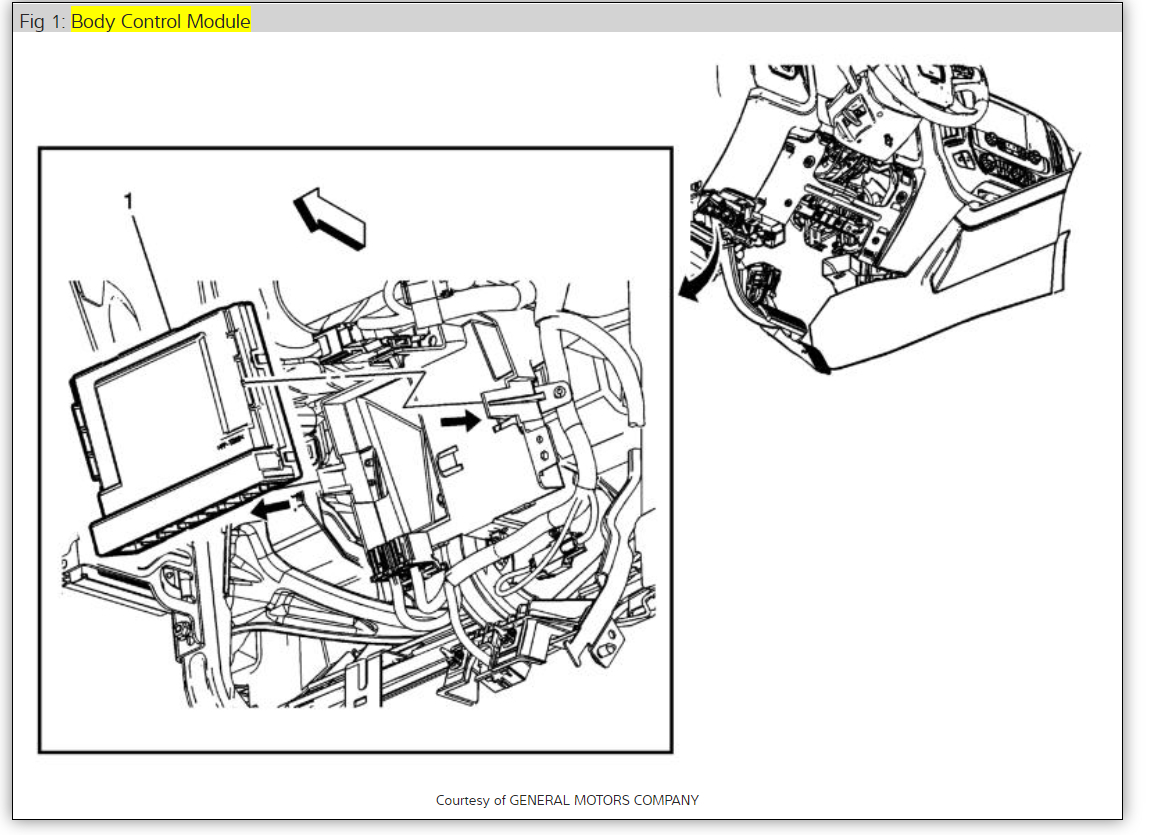Select the Courtesy of GENERAL MOTORS COMPANY caption

click(x=567, y=800)
